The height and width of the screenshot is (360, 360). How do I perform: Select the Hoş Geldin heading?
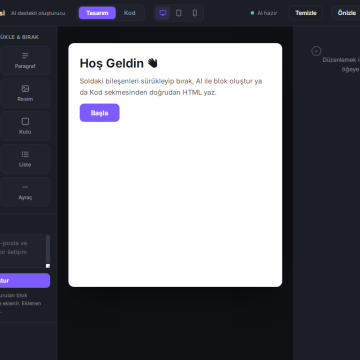click(x=119, y=63)
